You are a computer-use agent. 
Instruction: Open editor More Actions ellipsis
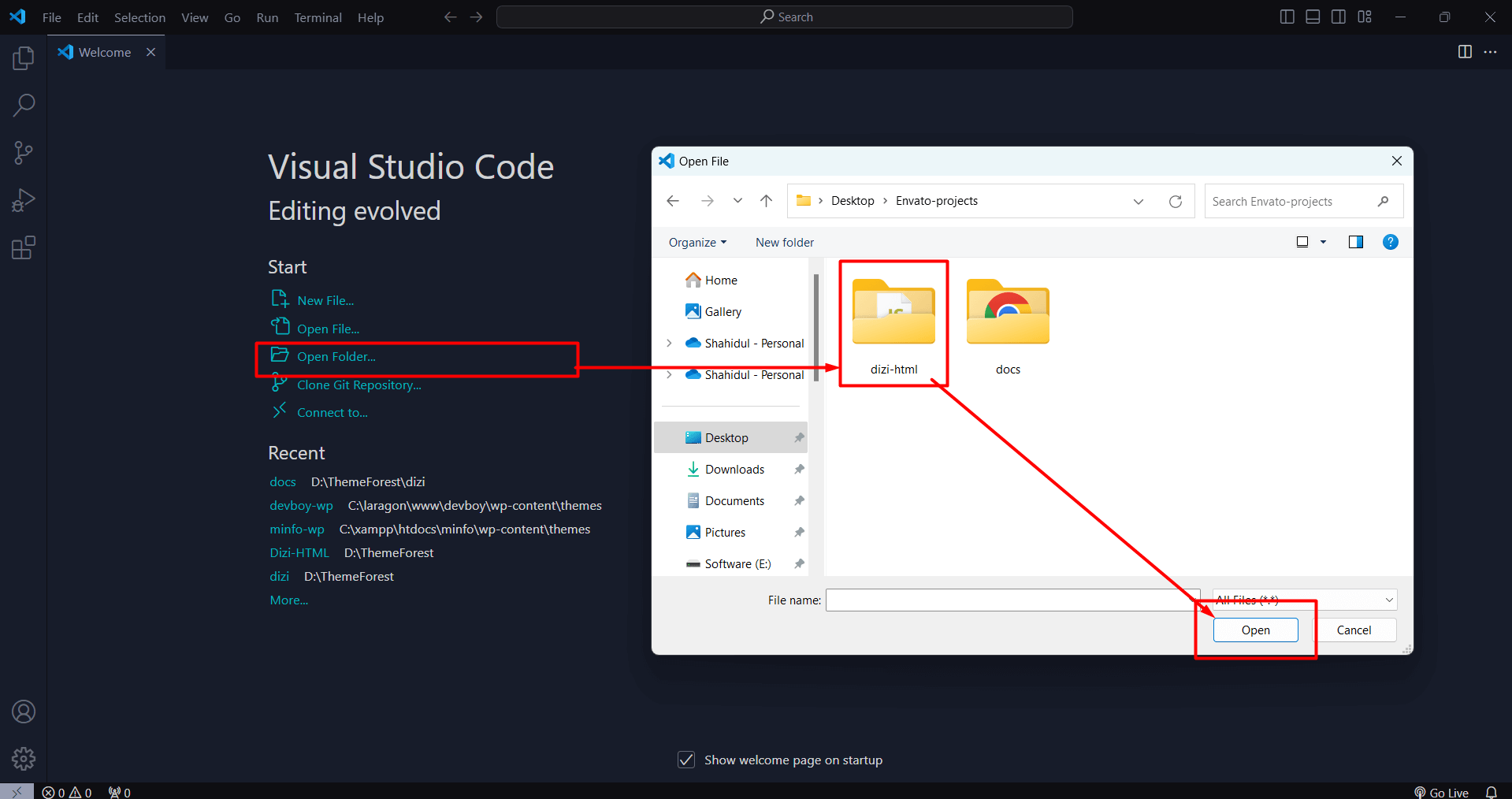(x=1490, y=51)
